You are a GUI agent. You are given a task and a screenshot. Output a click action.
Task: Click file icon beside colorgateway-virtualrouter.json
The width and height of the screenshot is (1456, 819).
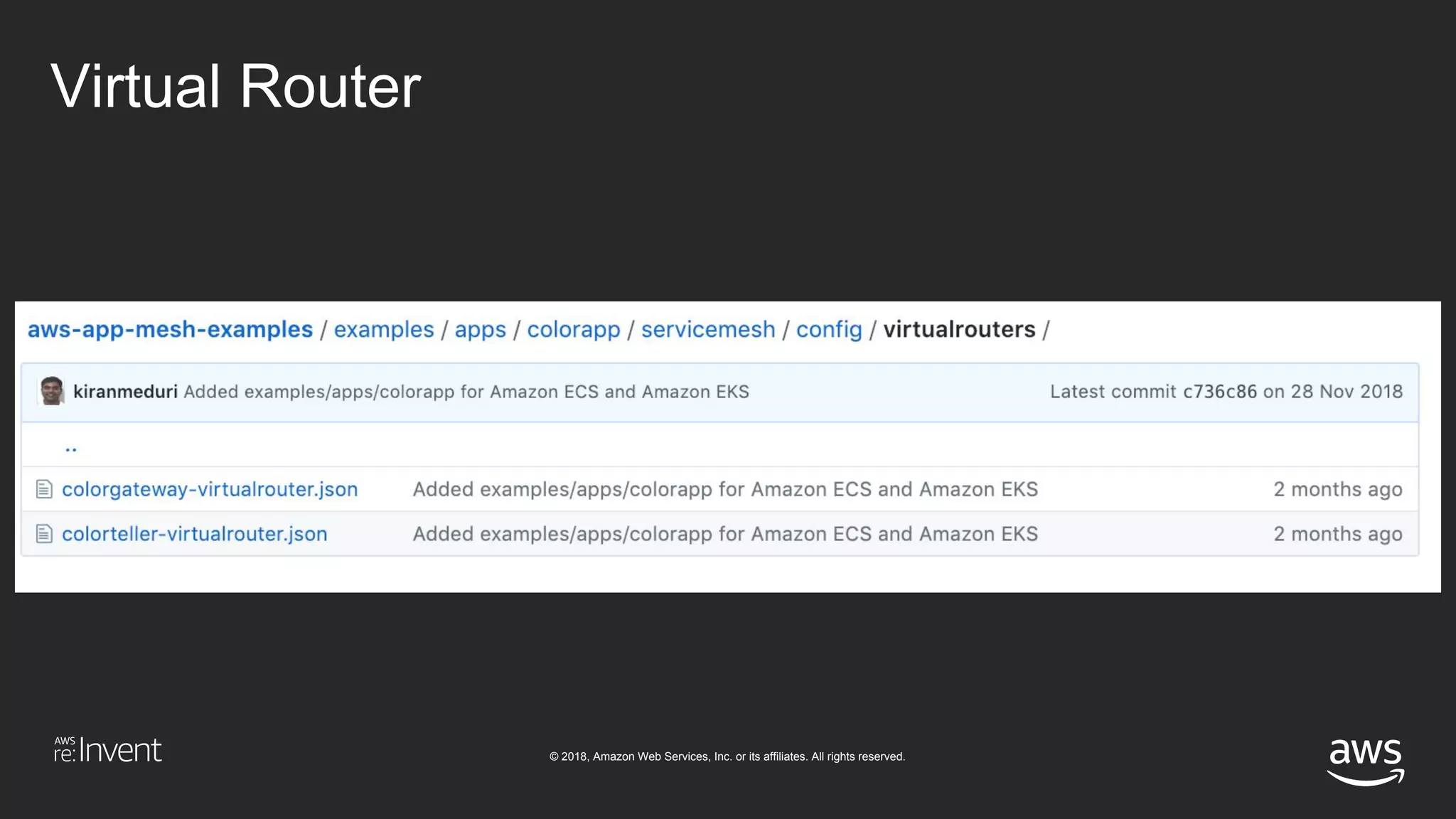(44, 489)
